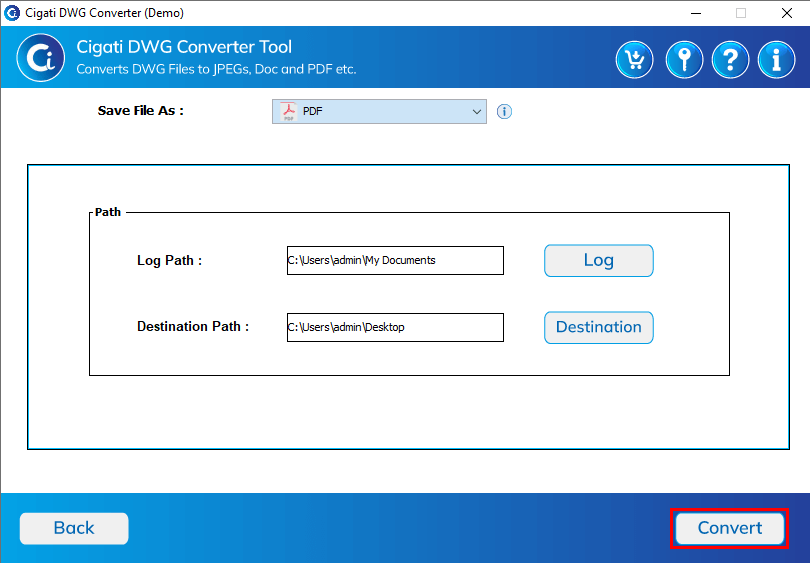Open help via the question mark icon
This screenshot has height=563, width=810.
tap(730, 60)
